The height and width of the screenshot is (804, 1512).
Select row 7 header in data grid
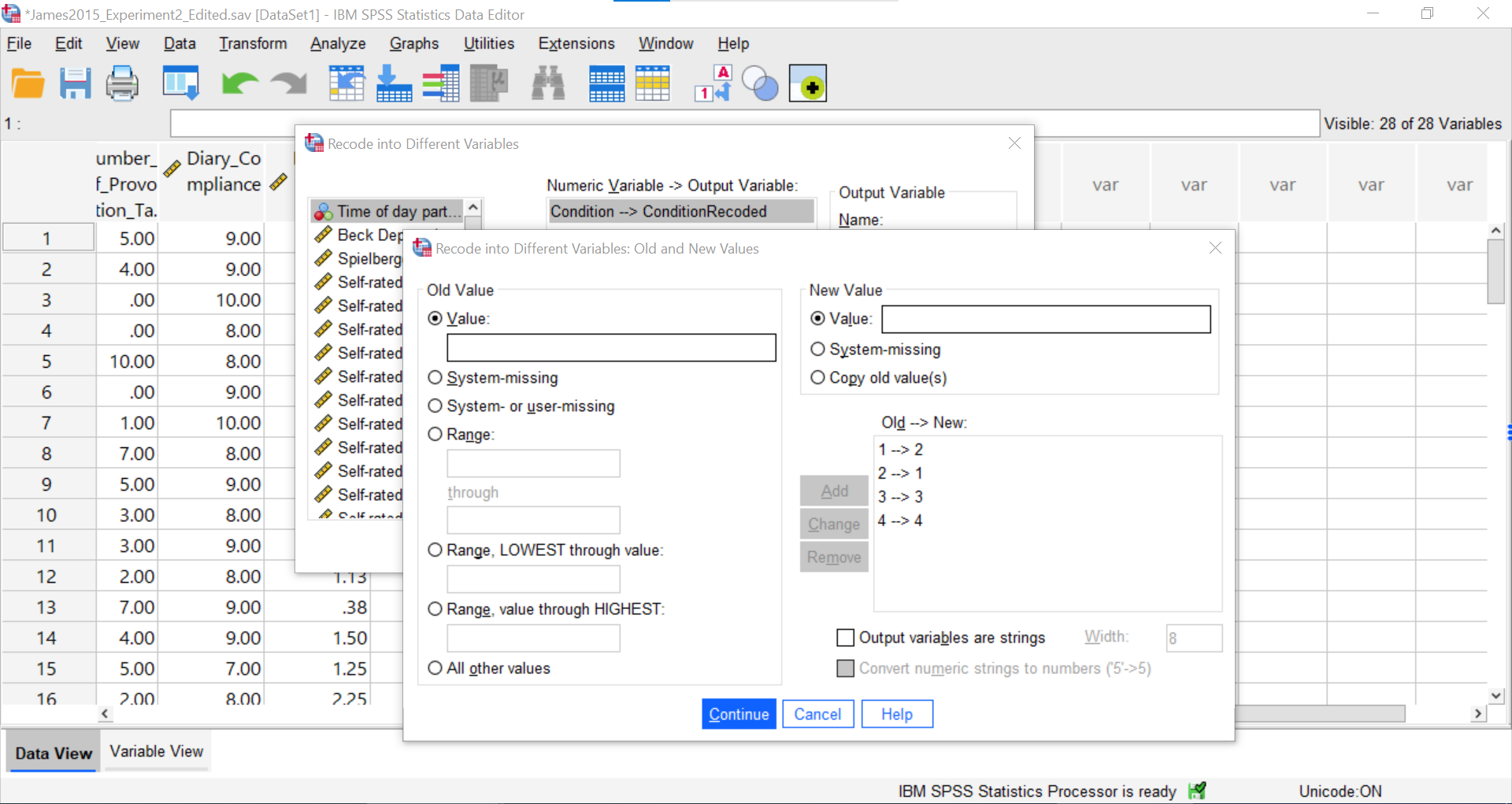pyautogui.click(x=47, y=423)
